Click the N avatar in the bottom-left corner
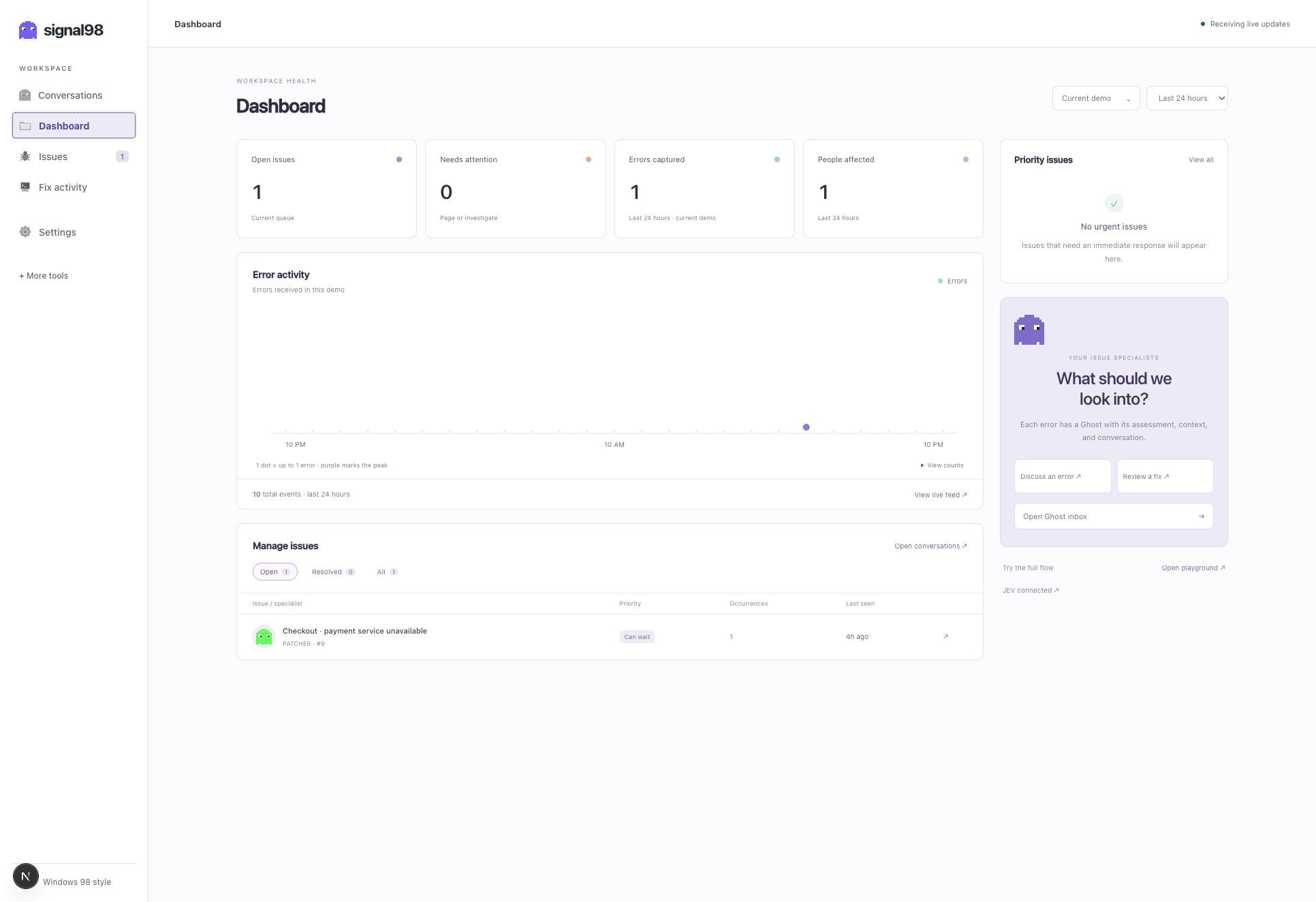 pyautogui.click(x=26, y=876)
